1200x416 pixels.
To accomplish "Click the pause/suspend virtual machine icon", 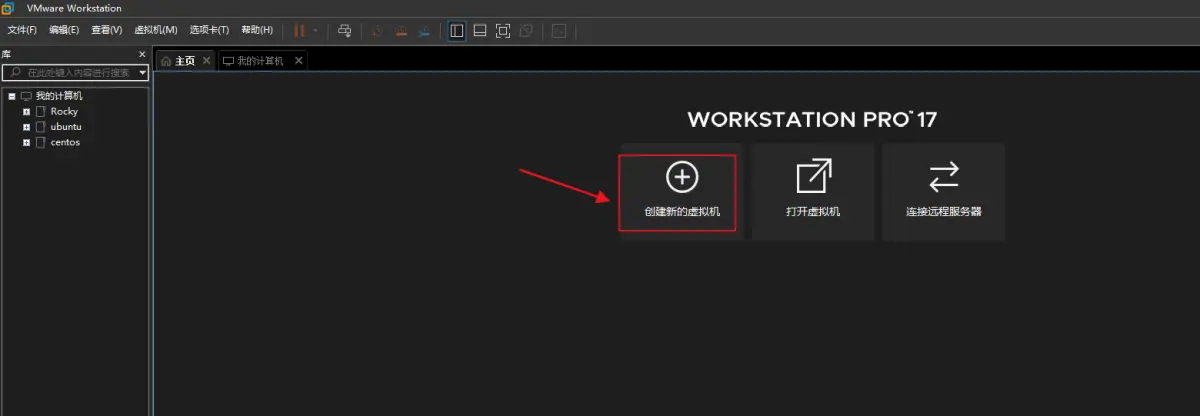I will click(x=298, y=30).
